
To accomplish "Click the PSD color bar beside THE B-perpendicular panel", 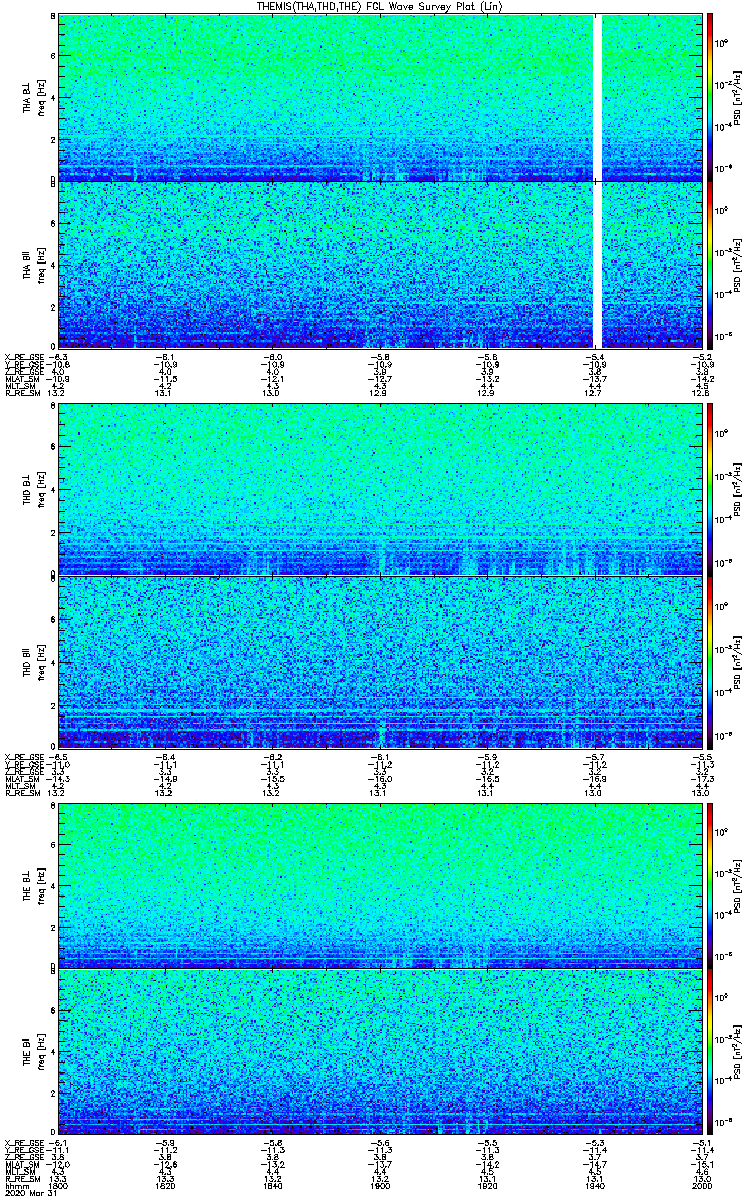I will [x=710, y=885].
